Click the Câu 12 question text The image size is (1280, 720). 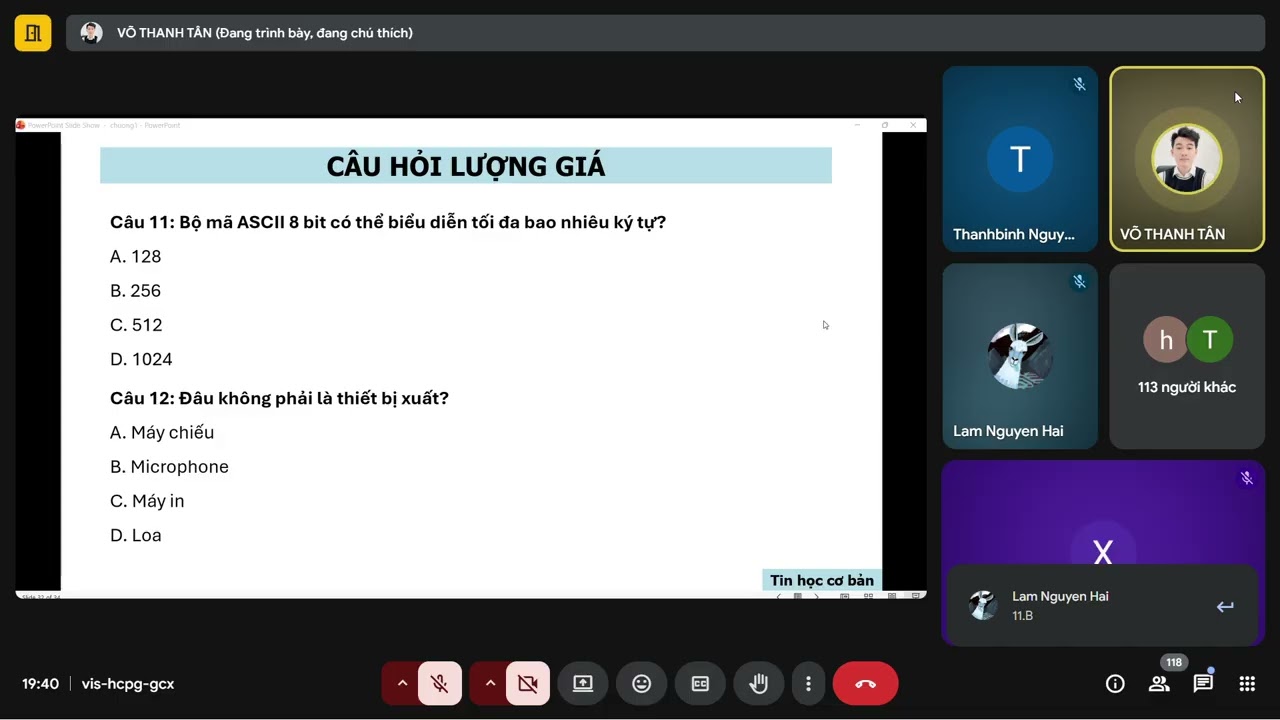pyautogui.click(x=279, y=398)
